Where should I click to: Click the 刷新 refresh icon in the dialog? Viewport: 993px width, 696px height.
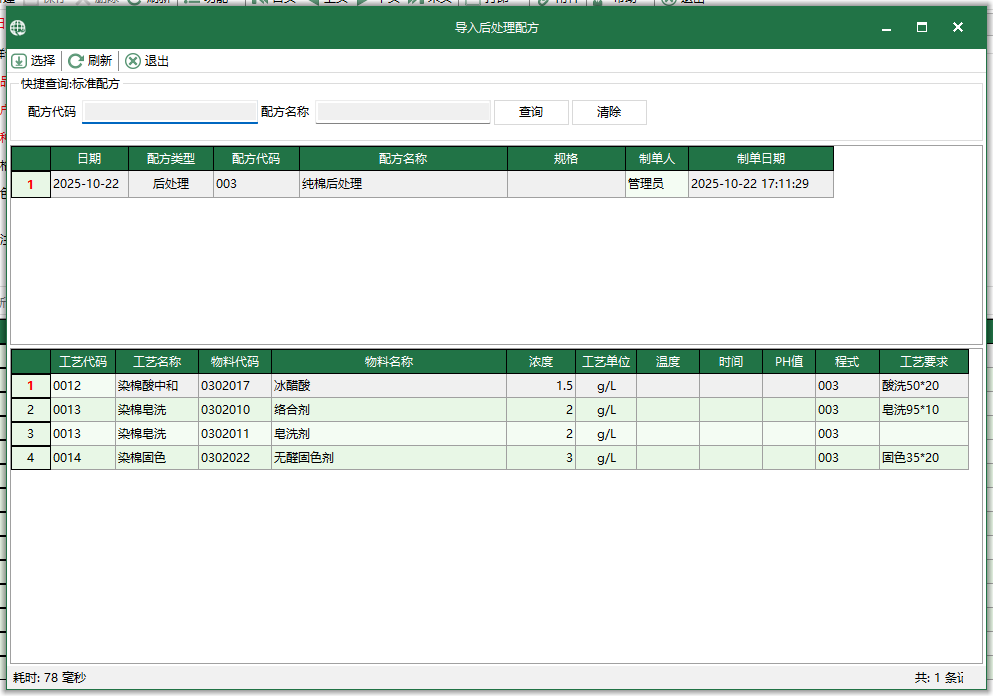tap(75, 60)
